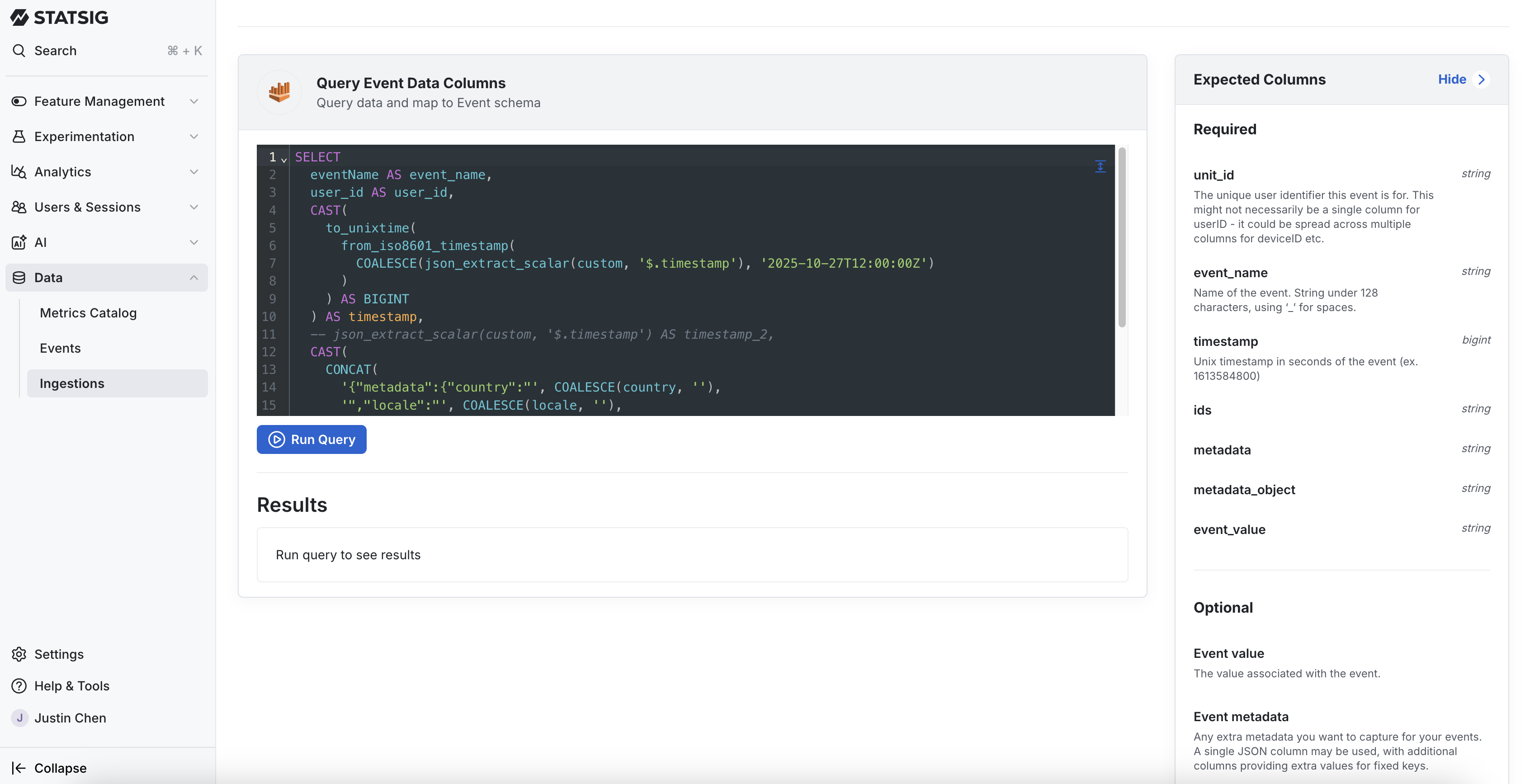Switch to the Events page

pyautogui.click(x=60, y=348)
